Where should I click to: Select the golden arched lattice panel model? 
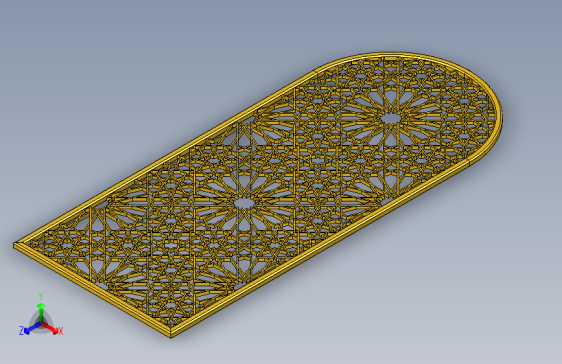[x=258, y=195]
